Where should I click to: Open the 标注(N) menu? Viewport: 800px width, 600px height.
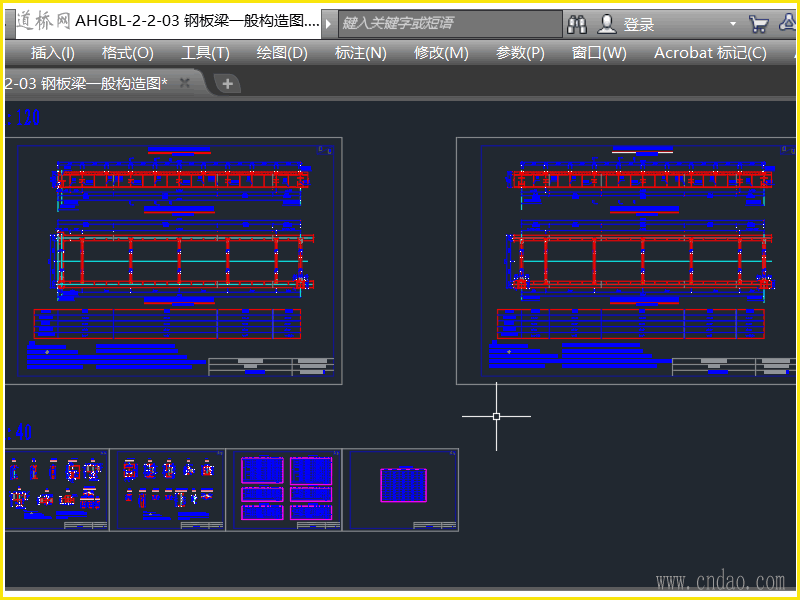360,53
